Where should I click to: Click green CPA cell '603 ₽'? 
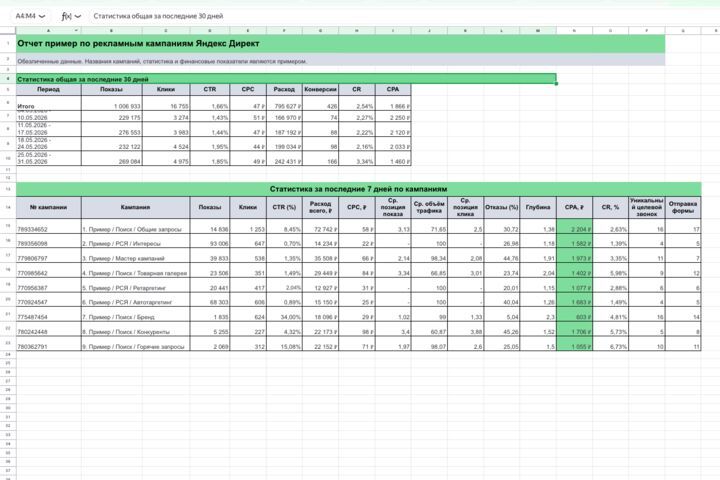point(574,314)
